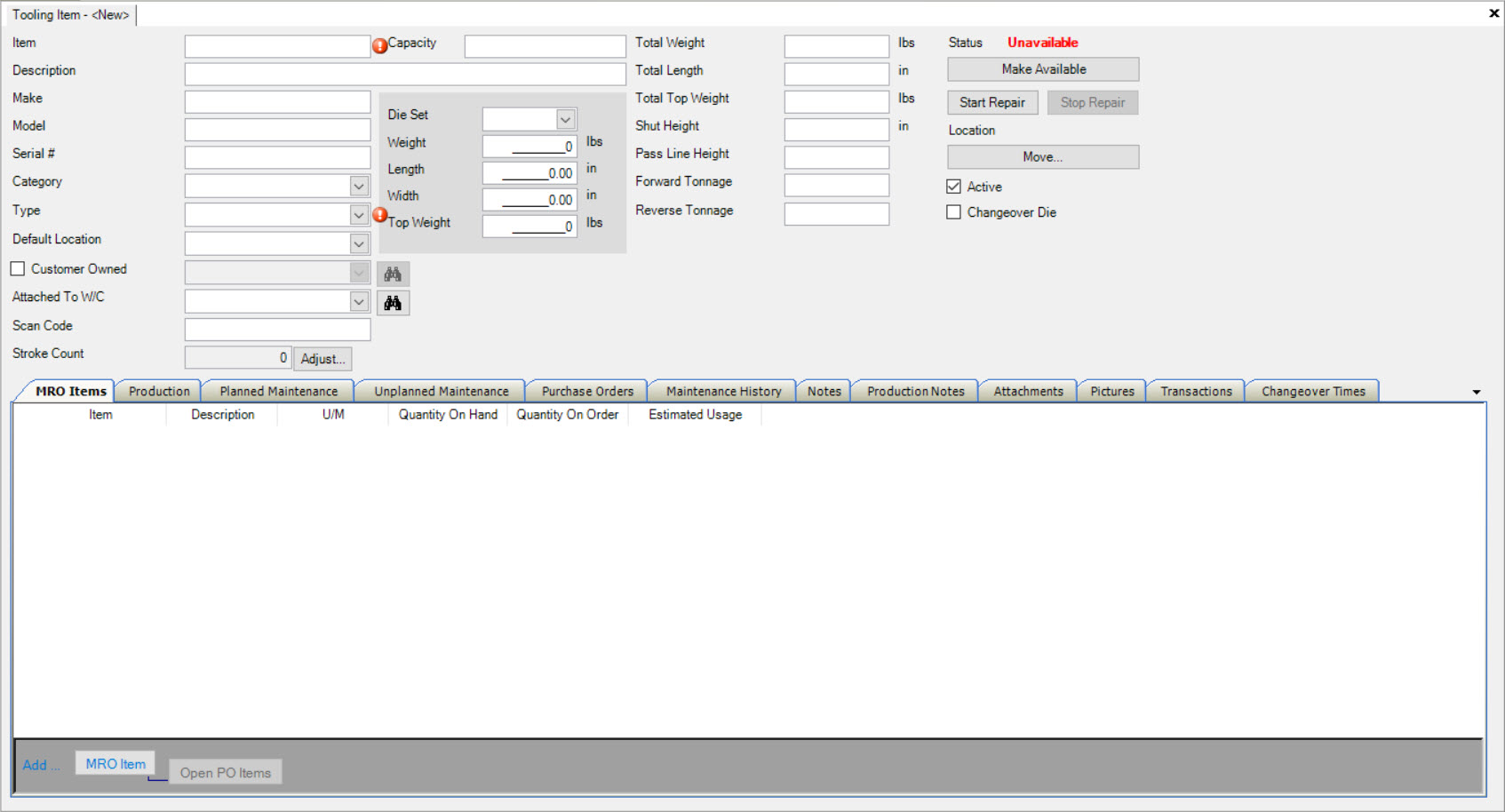
Task: Click the Quantity On Order column header
Action: (x=568, y=415)
